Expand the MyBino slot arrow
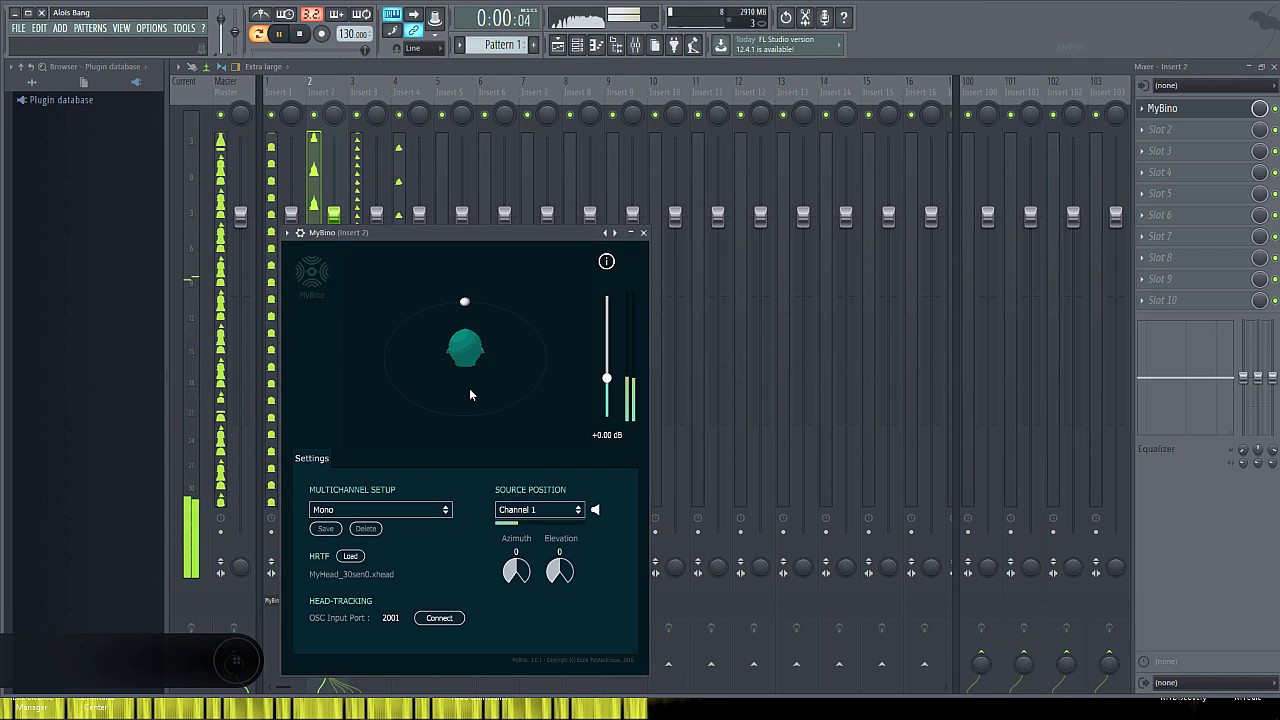The height and width of the screenshot is (720, 1280). point(1142,108)
